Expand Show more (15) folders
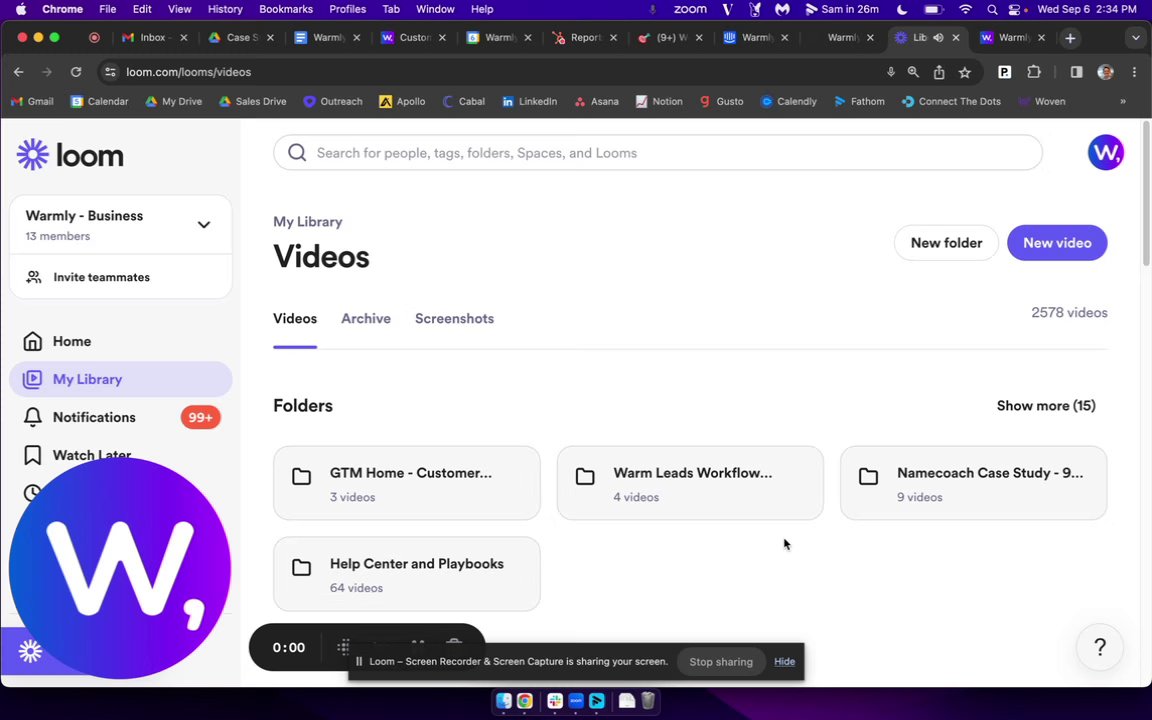Viewport: 1152px width, 720px height. [x=1045, y=406]
